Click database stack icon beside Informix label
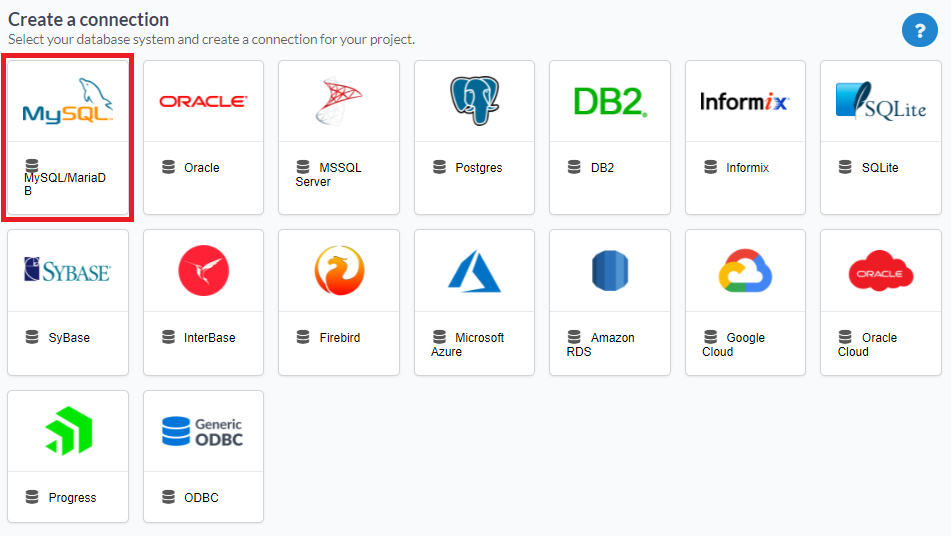Image resolution: width=951 pixels, height=536 pixels. pyautogui.click(x=710, y=167)
